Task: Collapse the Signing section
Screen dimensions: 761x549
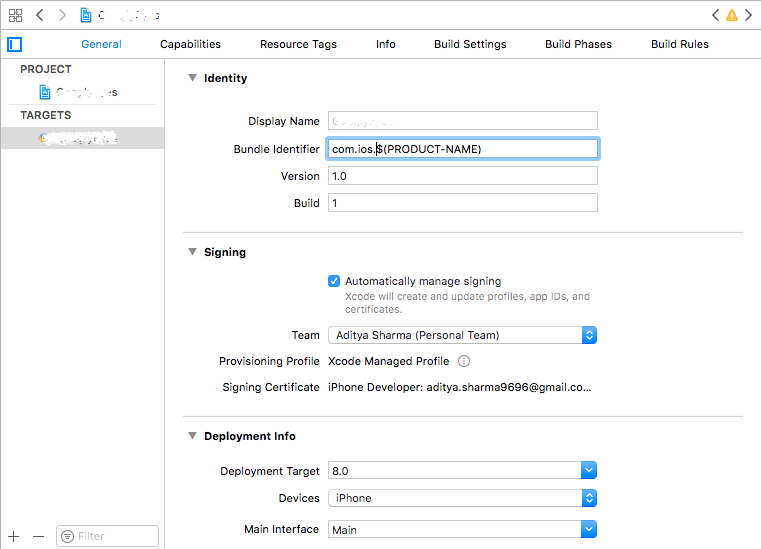Action: [193, 252]
